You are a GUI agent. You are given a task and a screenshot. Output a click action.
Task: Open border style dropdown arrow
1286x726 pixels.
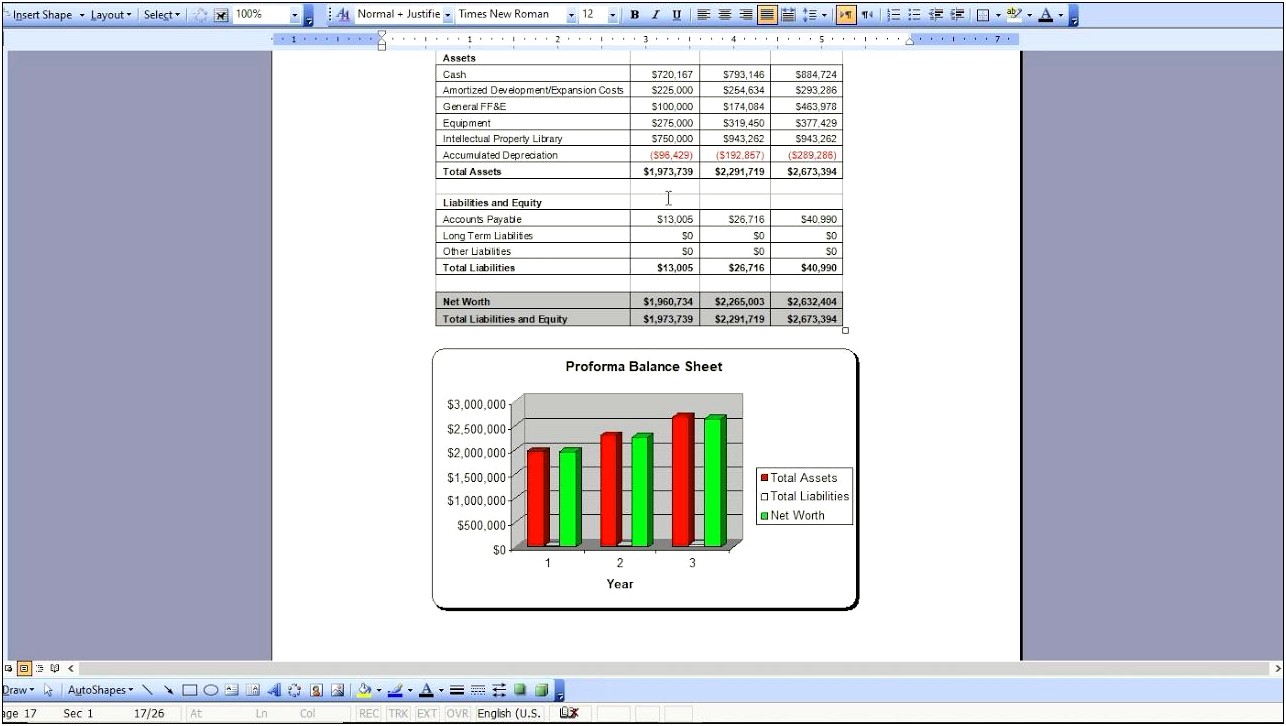click(x=998, y=15)
